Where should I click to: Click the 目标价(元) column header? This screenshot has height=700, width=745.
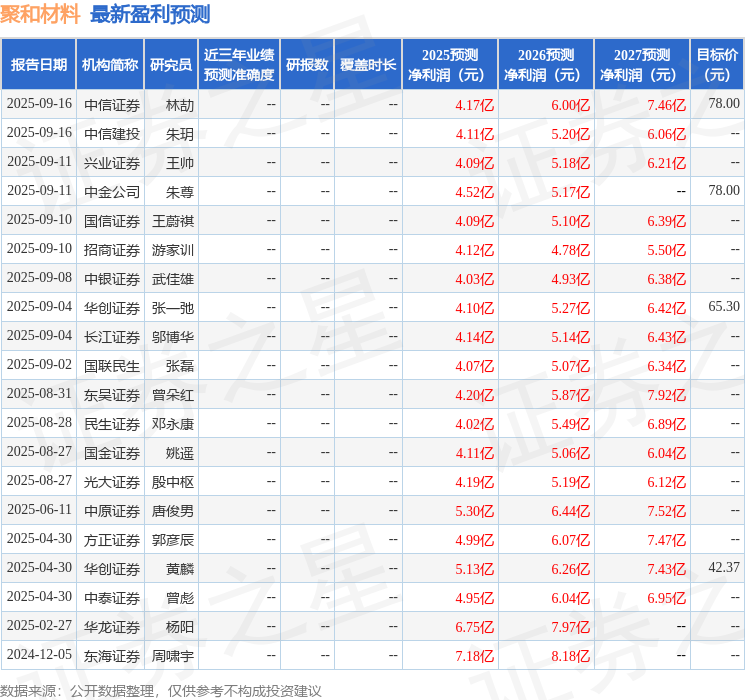(717, 64)
